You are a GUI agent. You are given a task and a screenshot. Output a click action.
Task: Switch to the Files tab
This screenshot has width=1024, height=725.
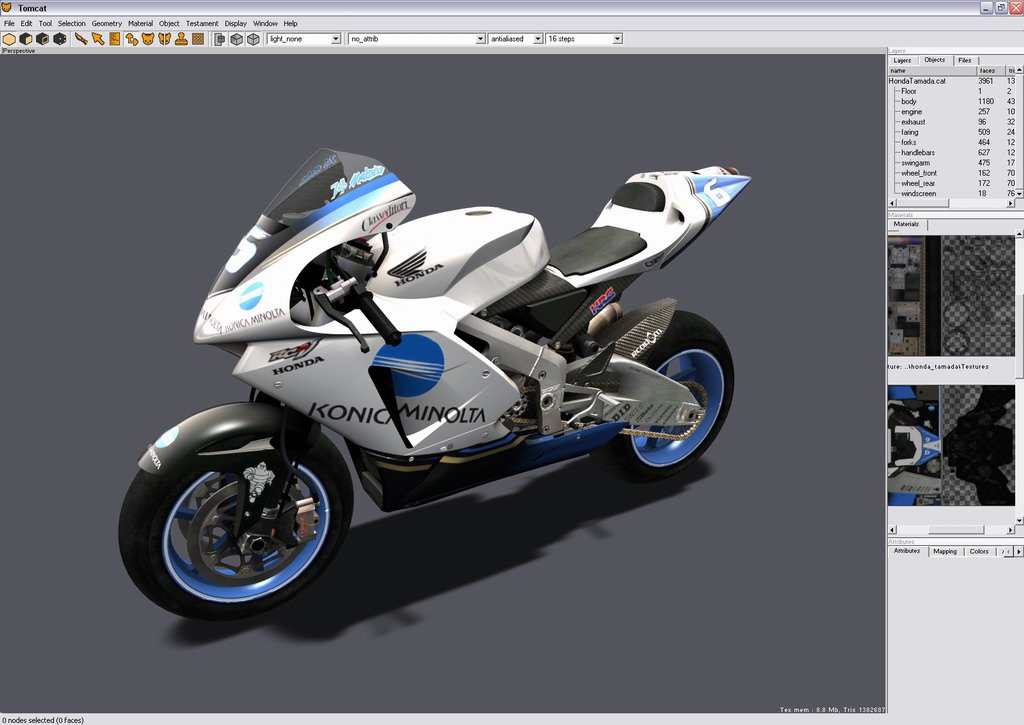tap(965, 60)
